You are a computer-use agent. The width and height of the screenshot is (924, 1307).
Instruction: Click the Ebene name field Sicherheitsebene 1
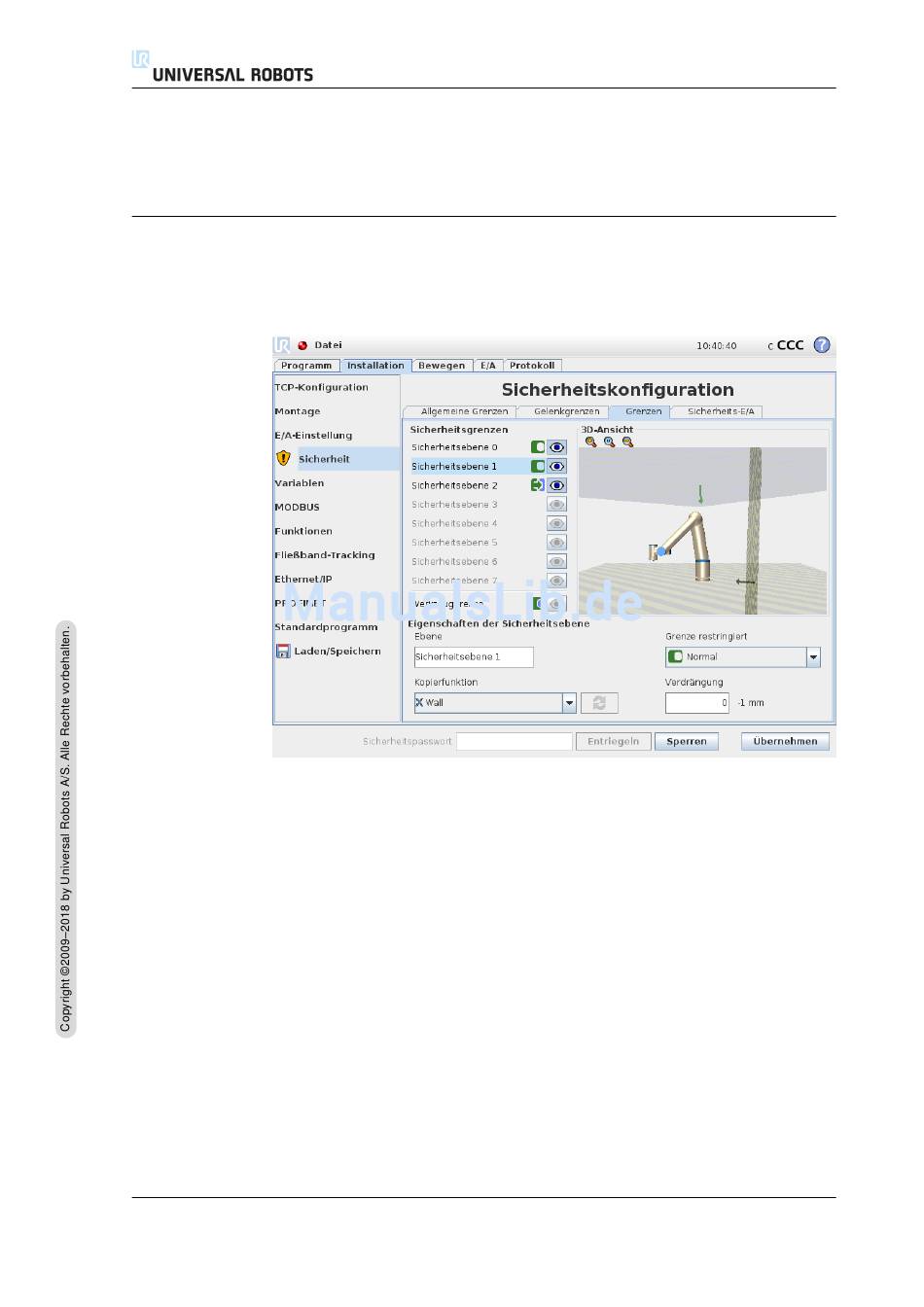coord(474,657)
